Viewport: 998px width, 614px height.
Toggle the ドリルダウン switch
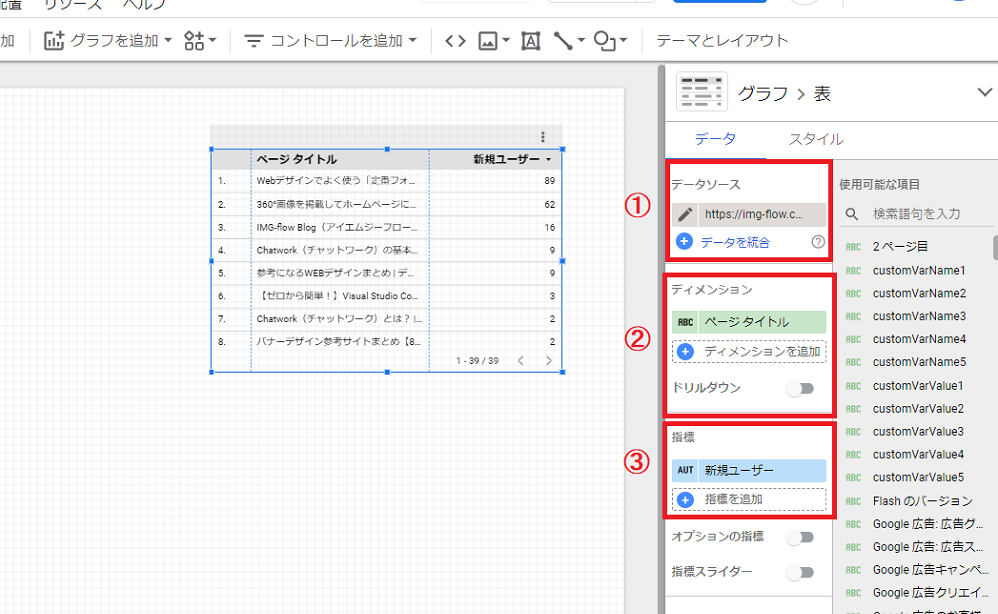(x=800, y=388)
